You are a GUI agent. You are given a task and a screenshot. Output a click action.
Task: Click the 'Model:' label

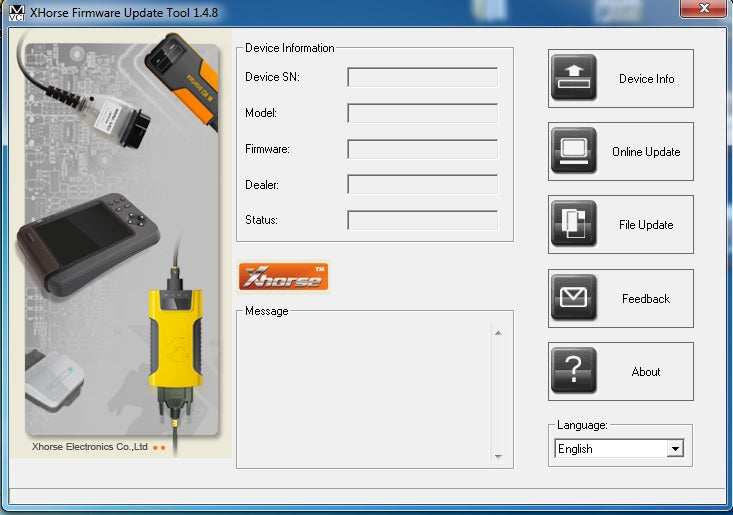coord(261,113)
